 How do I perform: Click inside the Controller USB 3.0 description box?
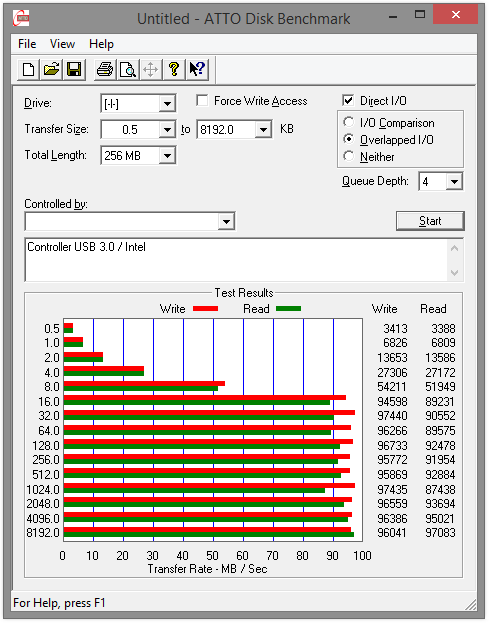pos(236,260)
